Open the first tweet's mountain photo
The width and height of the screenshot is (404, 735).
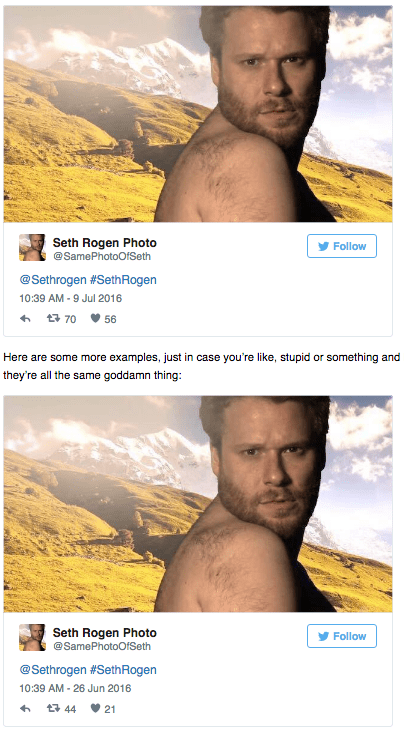[198, 114]
